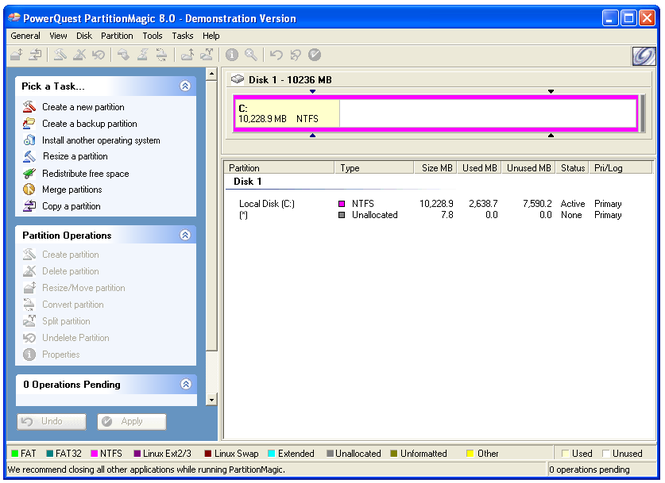
Task: Open the Tools menu
Action: pos(152,36)
